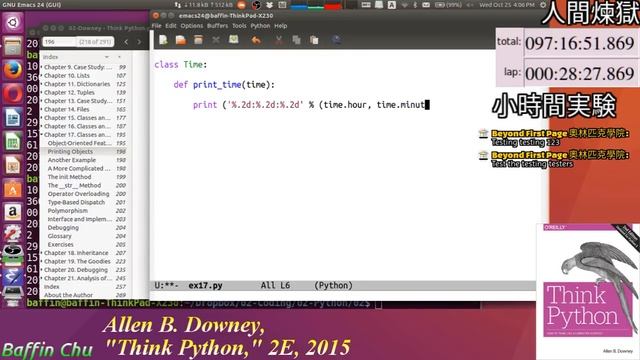This screenshot has height=360, width=640.
Task: Go to previous page in document viewer
Action: pyautogui.click(x=126, y=42)
